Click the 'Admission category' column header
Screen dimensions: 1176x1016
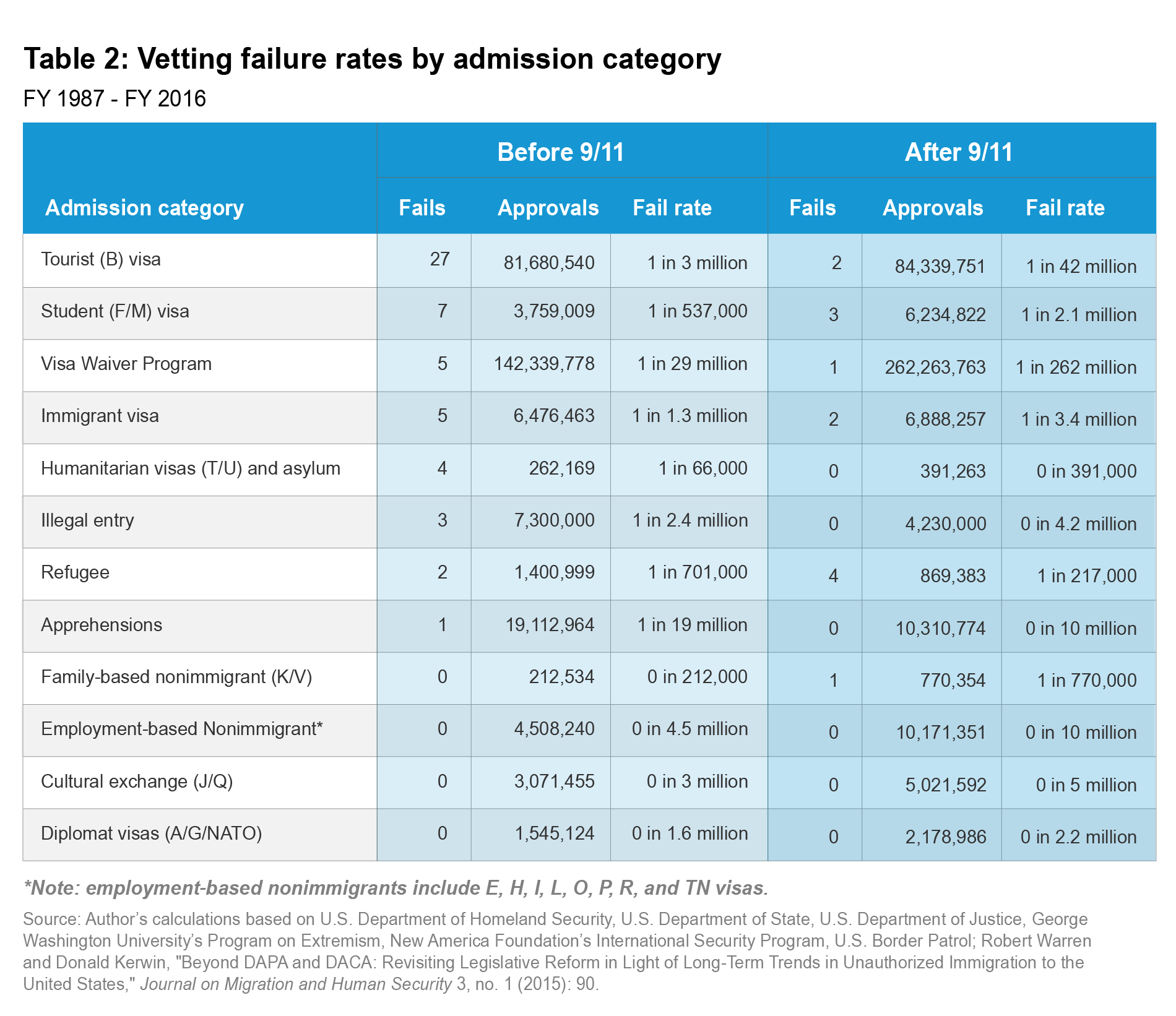(144, 208)
